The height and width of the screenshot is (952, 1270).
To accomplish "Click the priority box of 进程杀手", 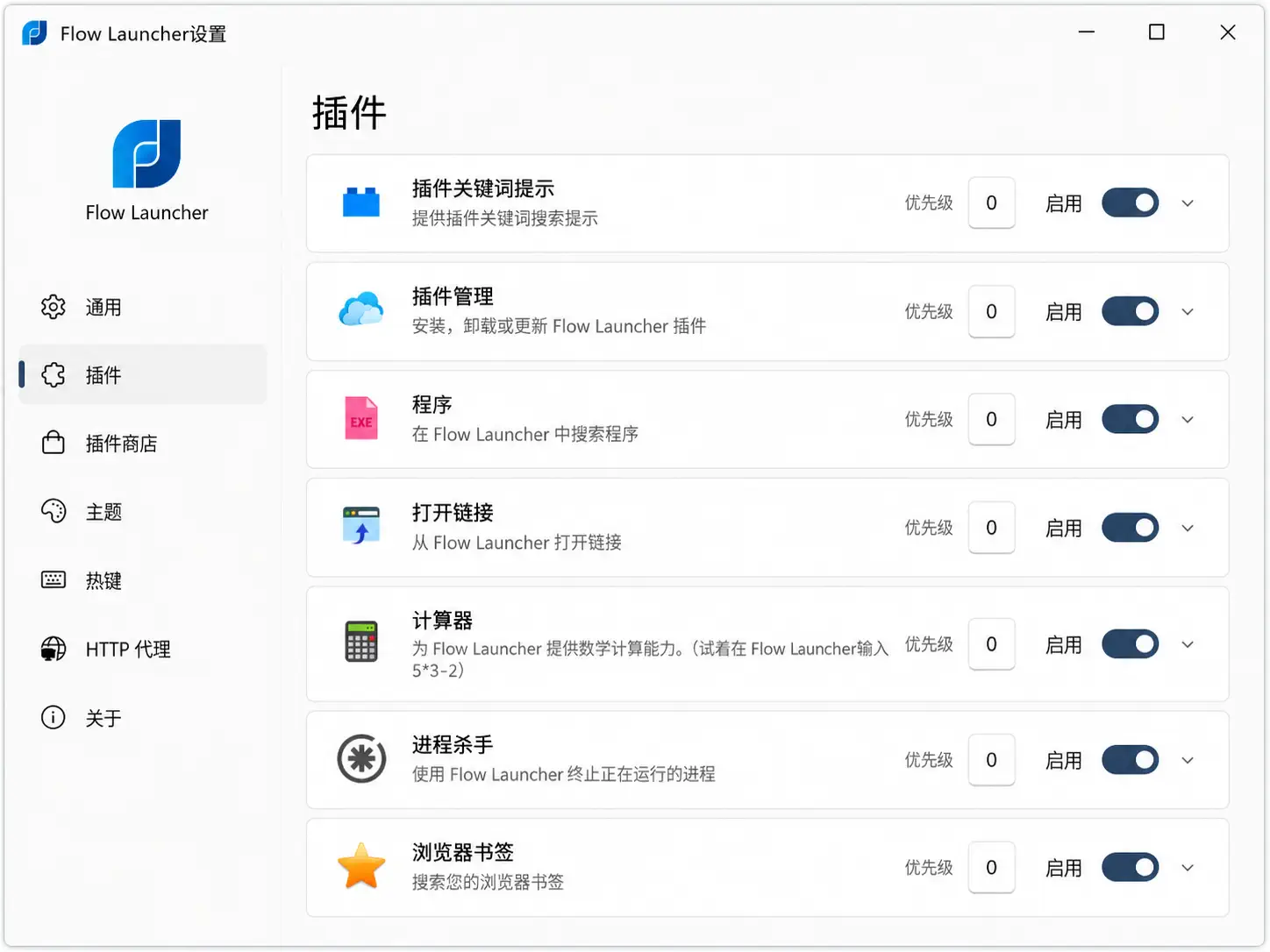I will [992, 759].
